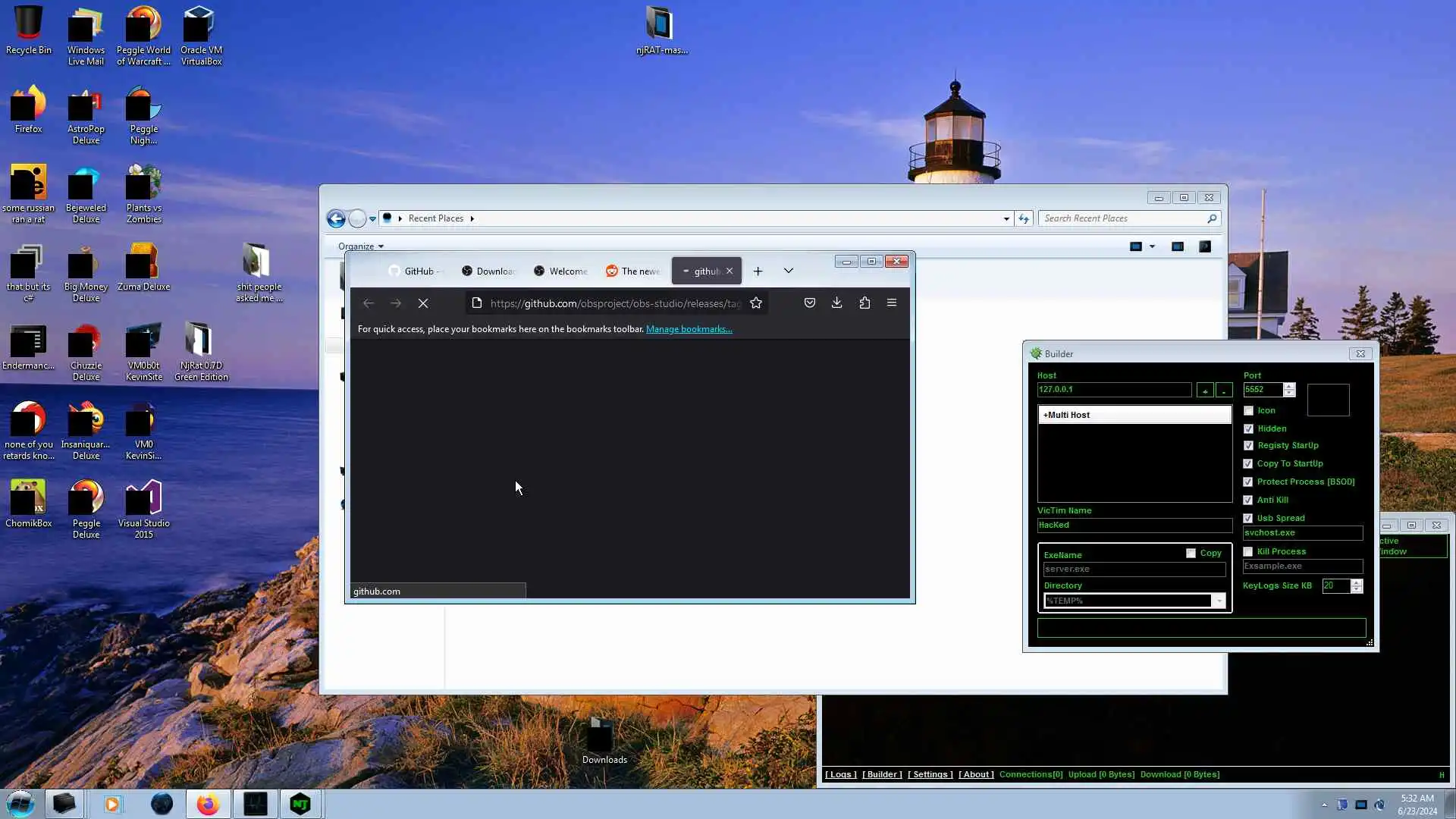This screenshot has width=1456, height=819.
Task: Click the Manage bookmarks link
Action: click(x=689, y=329)
